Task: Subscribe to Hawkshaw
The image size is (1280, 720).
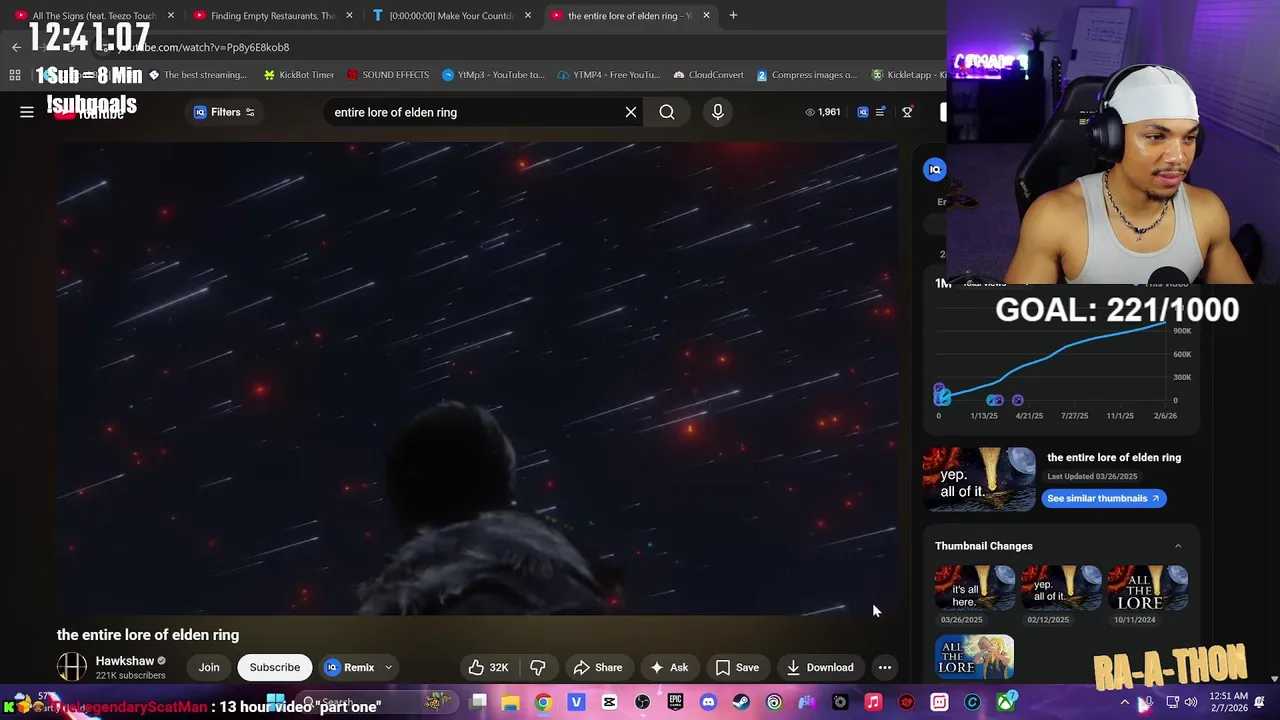Action: pyautogui.click(x=275, y=667)
